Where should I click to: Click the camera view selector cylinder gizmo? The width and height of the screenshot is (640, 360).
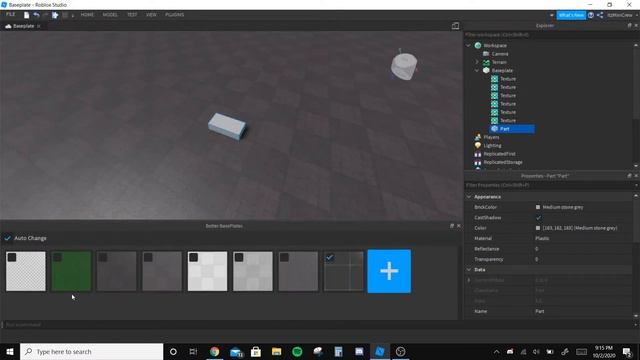(404, 65)
